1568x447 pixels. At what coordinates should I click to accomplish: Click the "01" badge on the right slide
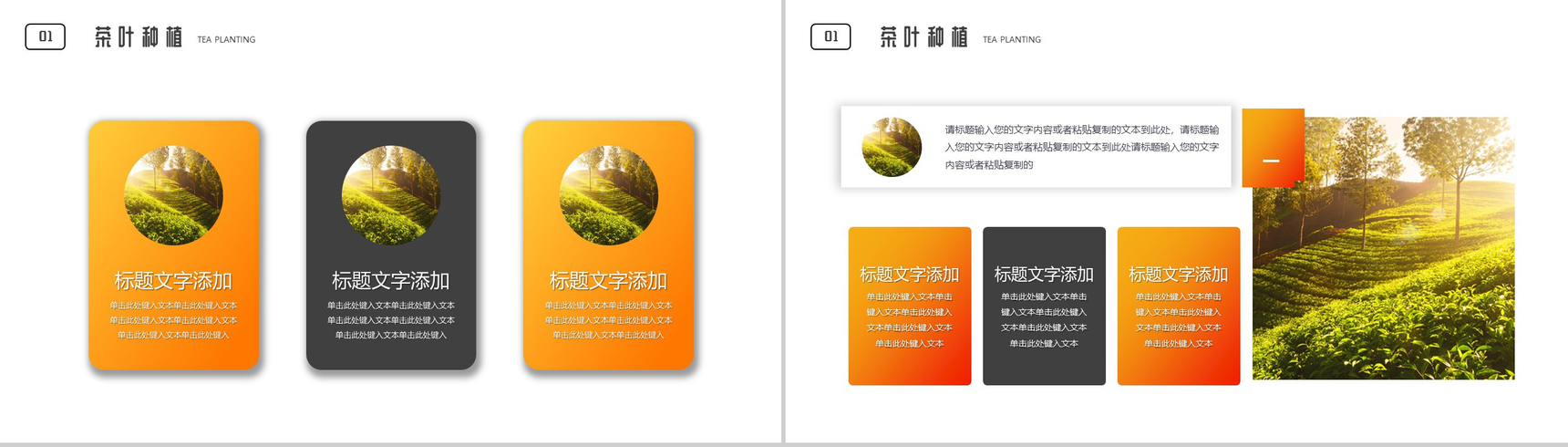point(830,37)
